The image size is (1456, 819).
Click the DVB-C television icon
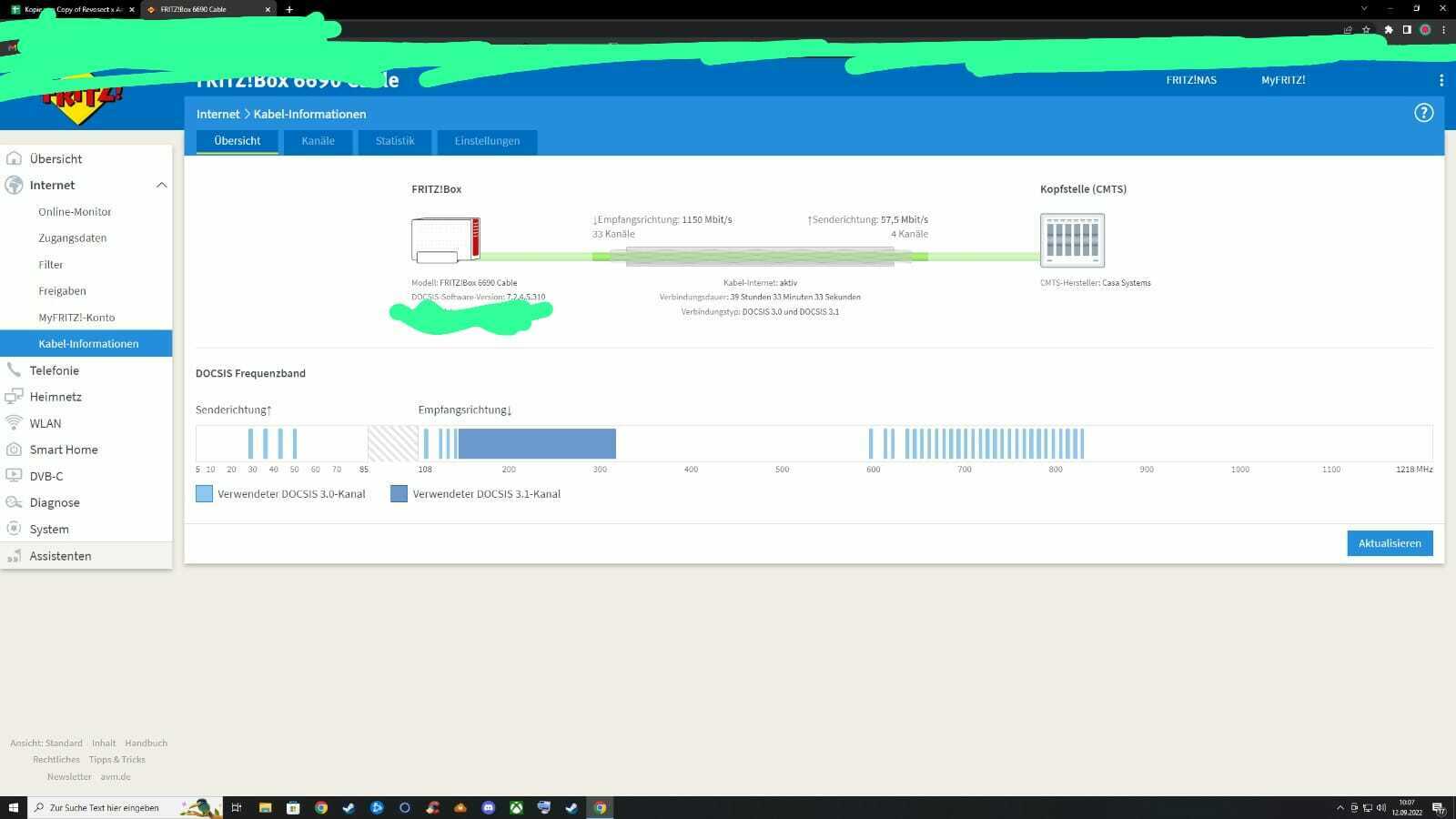[14, 476]
